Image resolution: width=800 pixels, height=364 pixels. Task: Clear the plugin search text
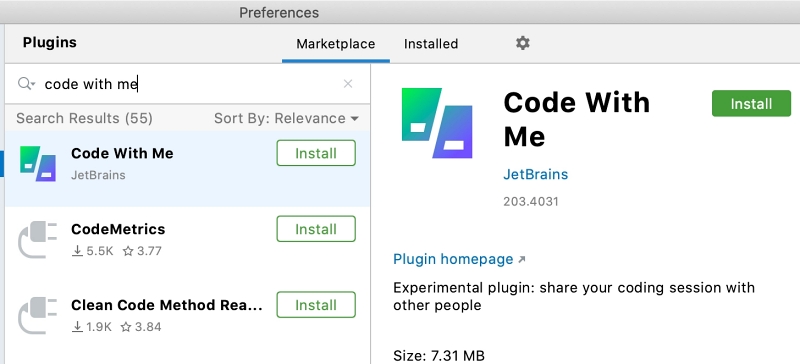tap(348, 84)
